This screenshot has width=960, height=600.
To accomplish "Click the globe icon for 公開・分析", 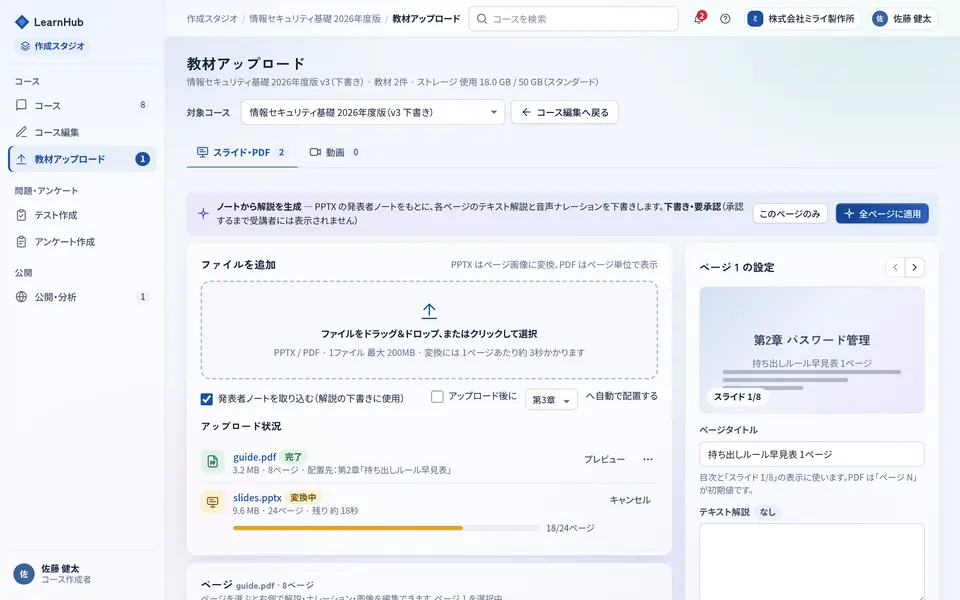I will click(21, 297).
